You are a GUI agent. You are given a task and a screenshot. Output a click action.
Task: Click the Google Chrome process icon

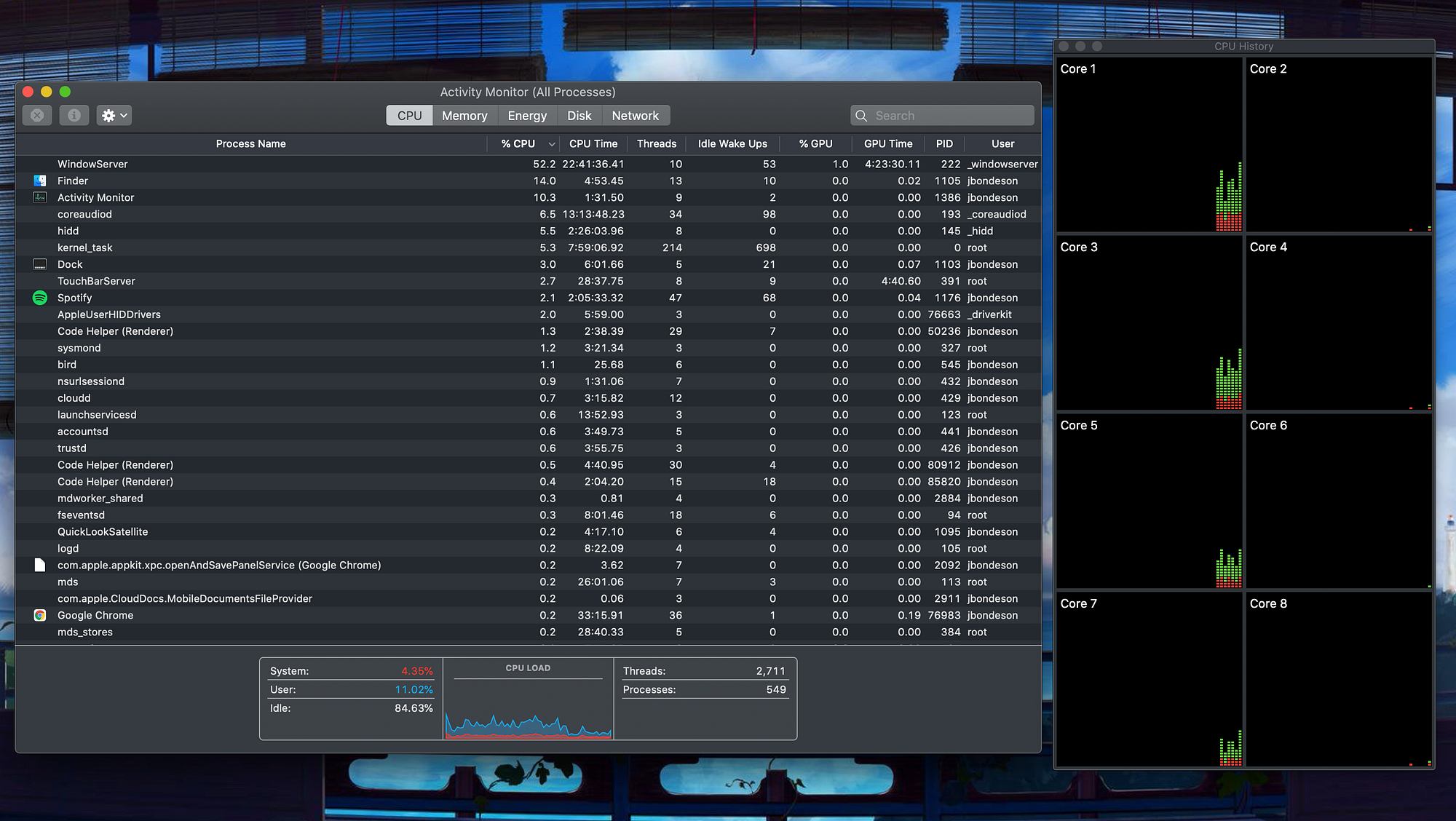click(40, 615)
